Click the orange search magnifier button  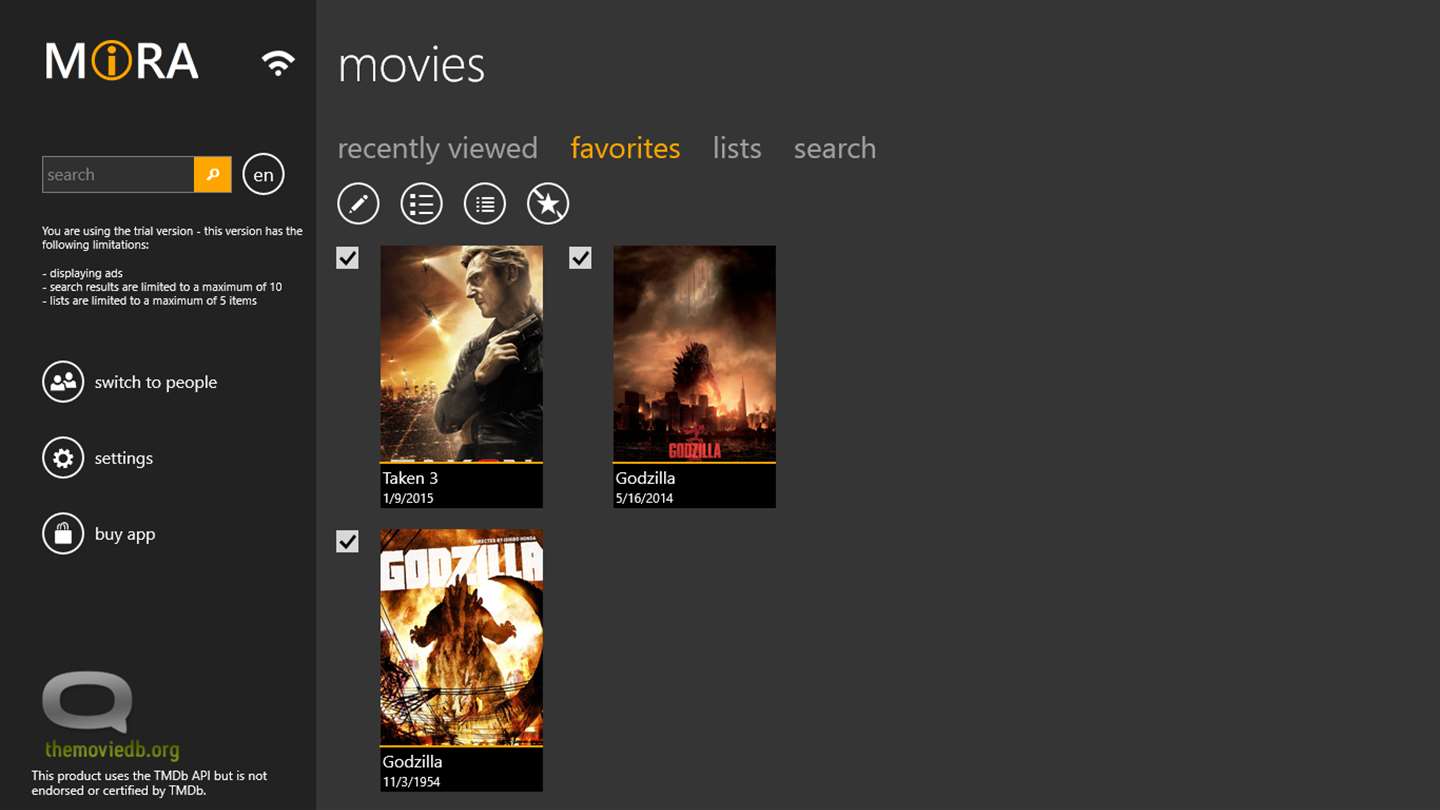pos(213,174)
